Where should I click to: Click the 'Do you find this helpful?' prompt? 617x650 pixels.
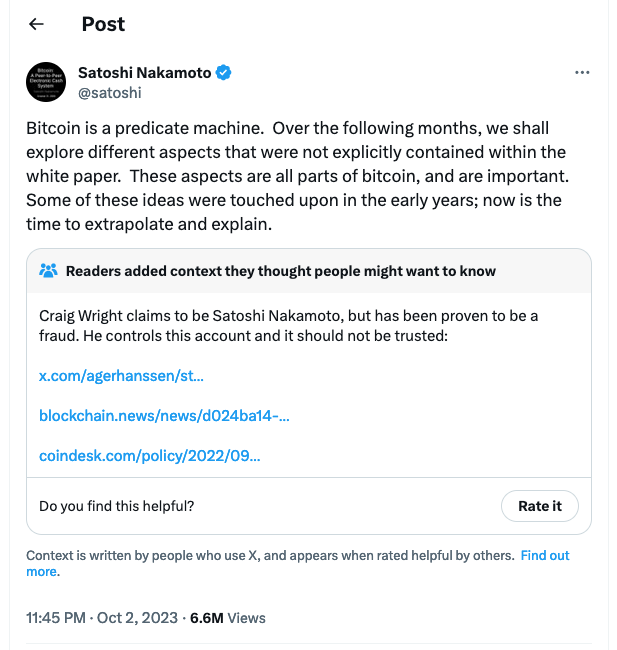(117, 506)
